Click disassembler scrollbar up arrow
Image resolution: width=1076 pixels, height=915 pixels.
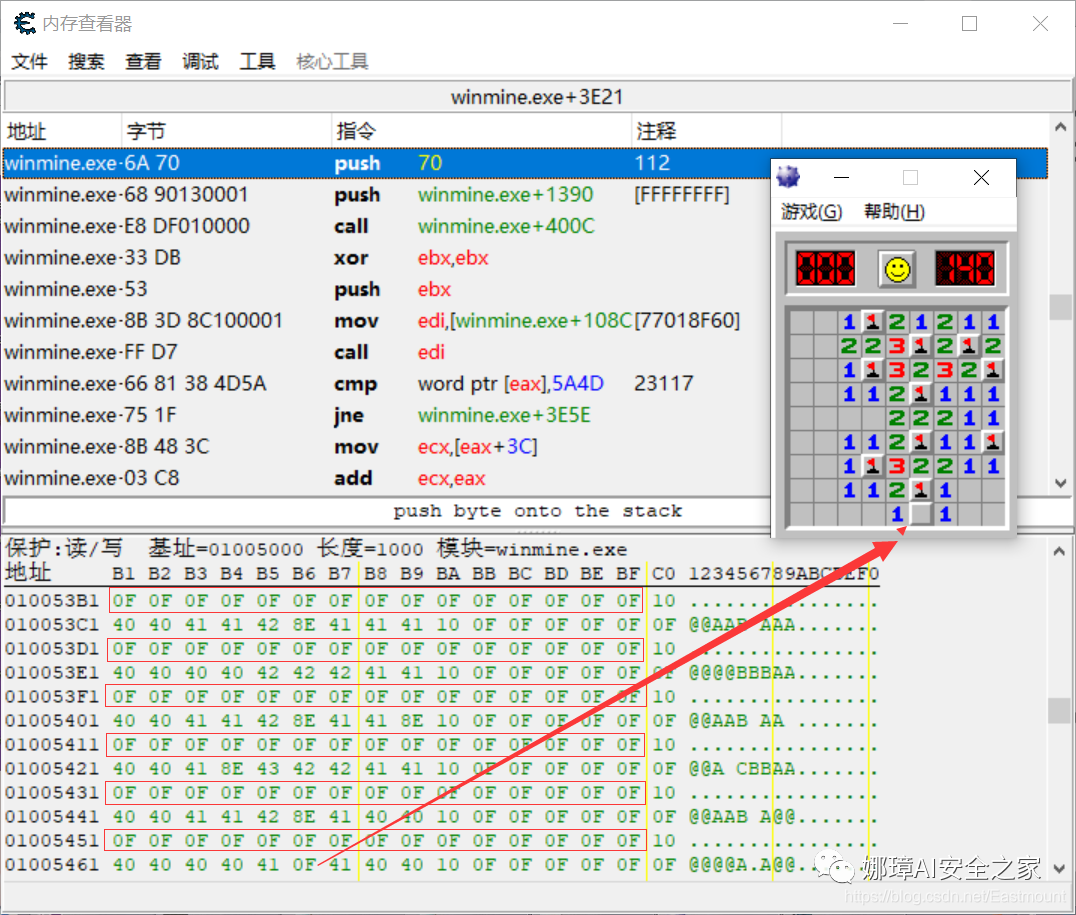1060,127
